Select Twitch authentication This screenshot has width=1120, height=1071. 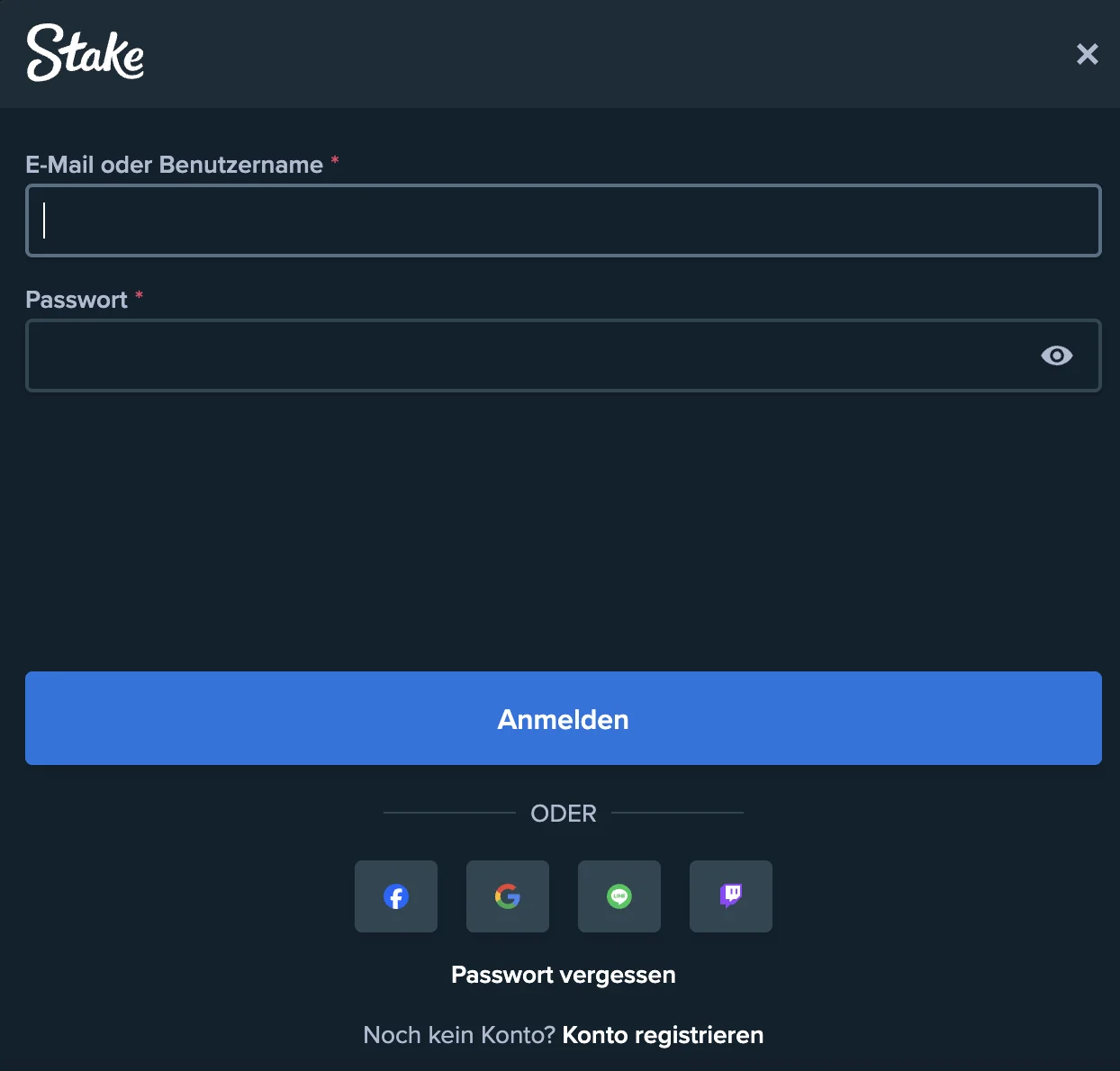pyautogui.click(x=730, y=895)
